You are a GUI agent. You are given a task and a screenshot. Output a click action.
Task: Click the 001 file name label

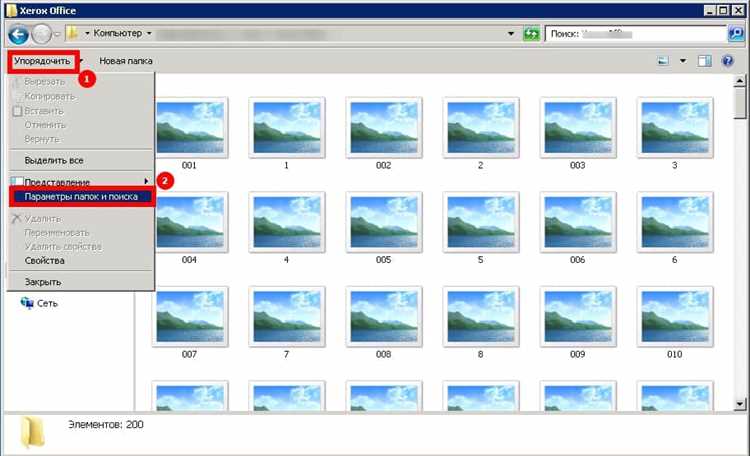pos(189,165)
